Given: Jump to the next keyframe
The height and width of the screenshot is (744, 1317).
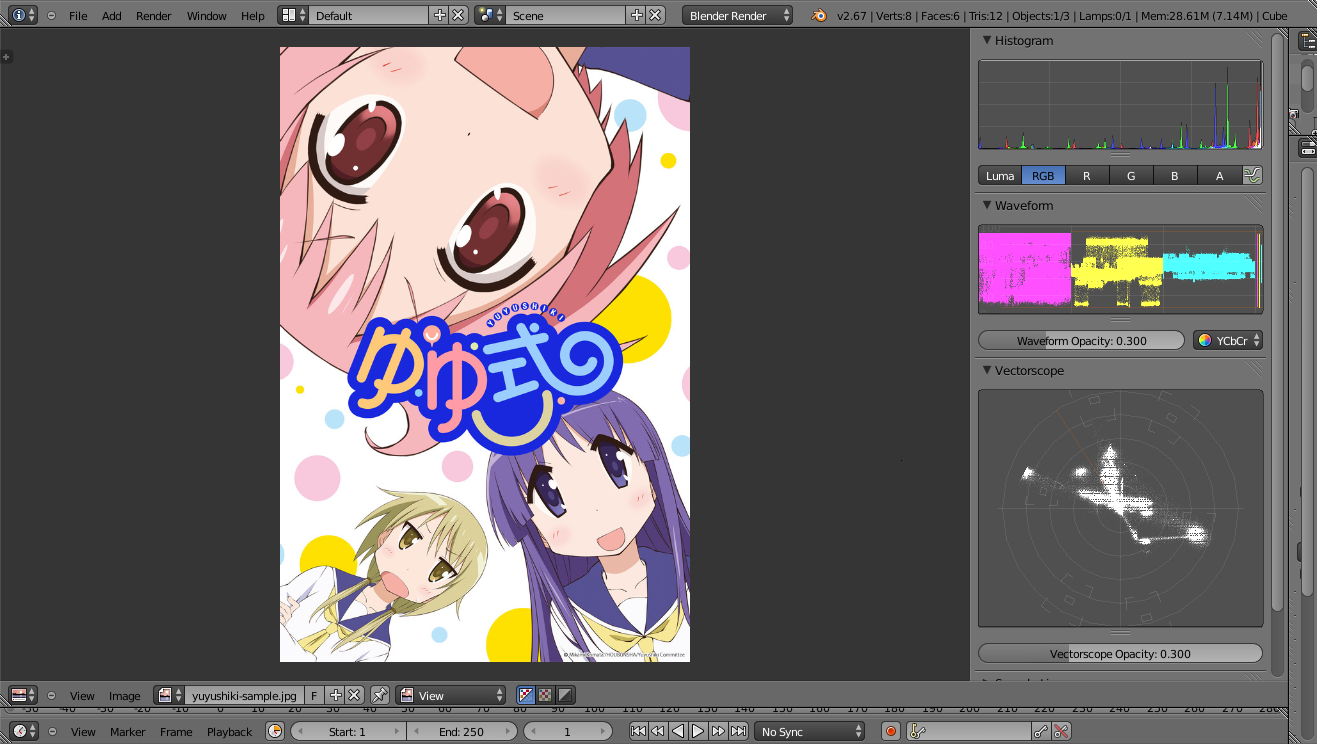Looking at the screenshot, I should 718,731.
